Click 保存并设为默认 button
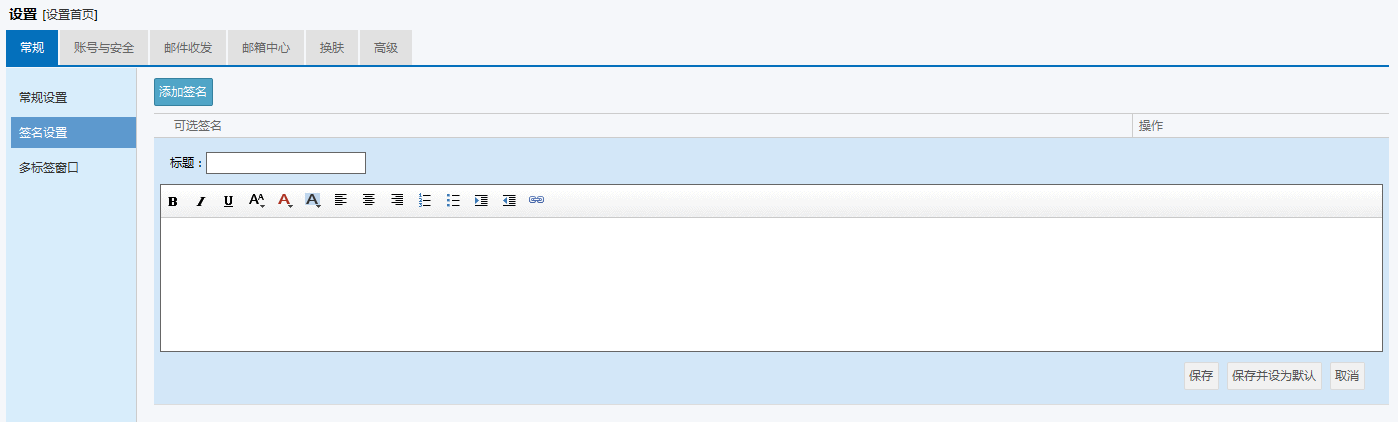This screenshot has width=1398, height=422. tap(1275, 376)
